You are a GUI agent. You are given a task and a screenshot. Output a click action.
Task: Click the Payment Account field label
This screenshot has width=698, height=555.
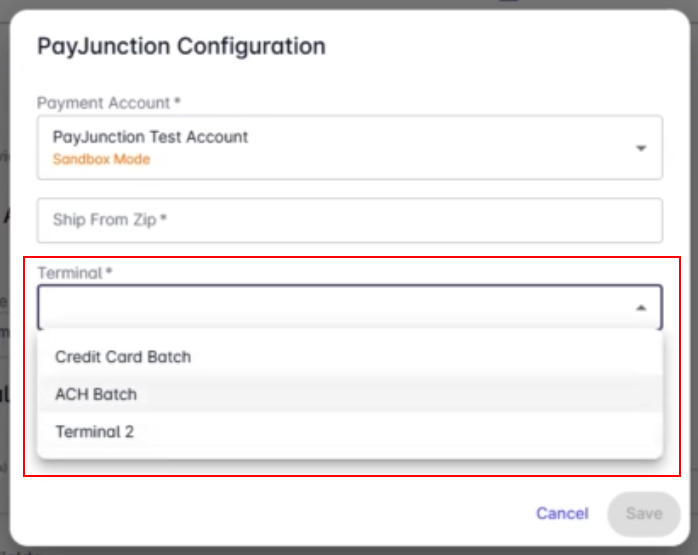point(109,103)
